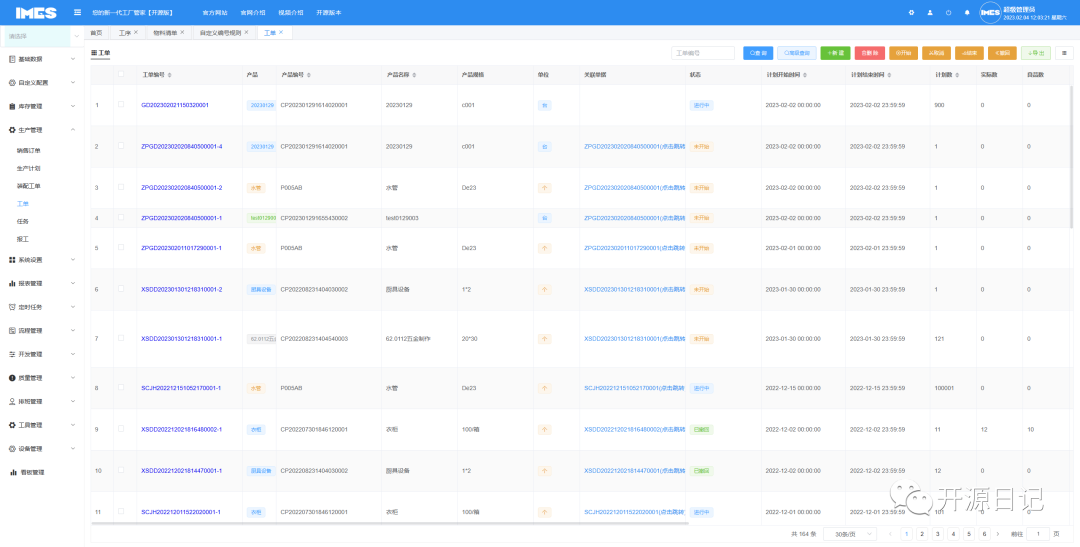Collapse 生产管理 menu chevron
1080x547 pixels.
(73, 130)
